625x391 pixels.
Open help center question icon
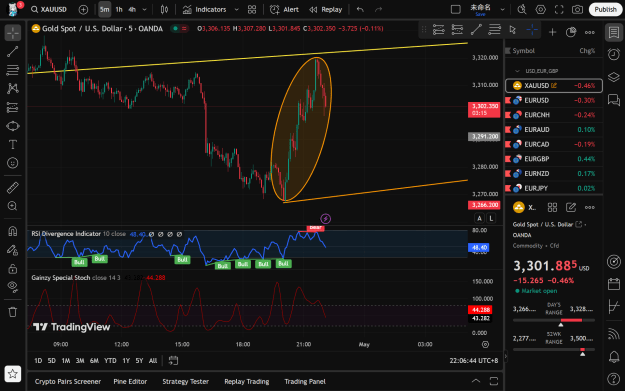pos(614,379)
